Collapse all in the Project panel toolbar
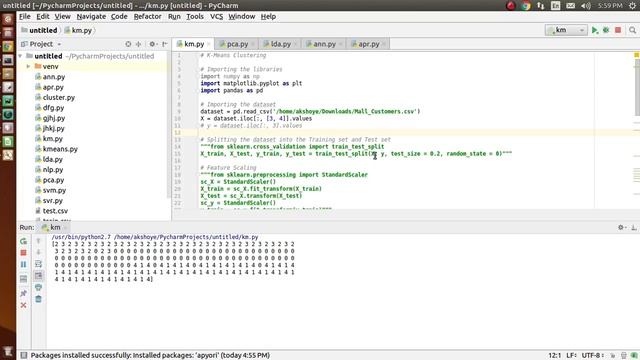This screenshot has width=640, height=360. tap(138, 44)
